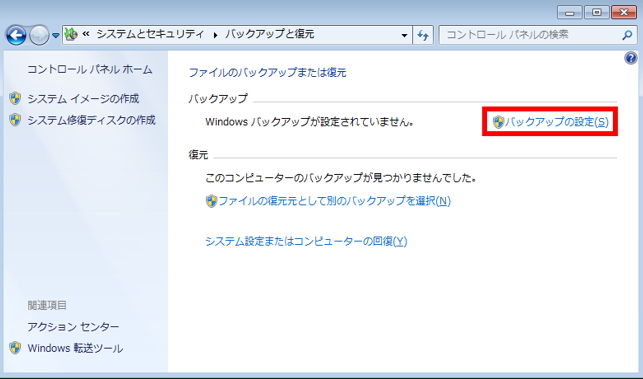Select バックアップと復元 breadcrumb
This screenshot has width=643, height=379.
click(x=269, y=34)
